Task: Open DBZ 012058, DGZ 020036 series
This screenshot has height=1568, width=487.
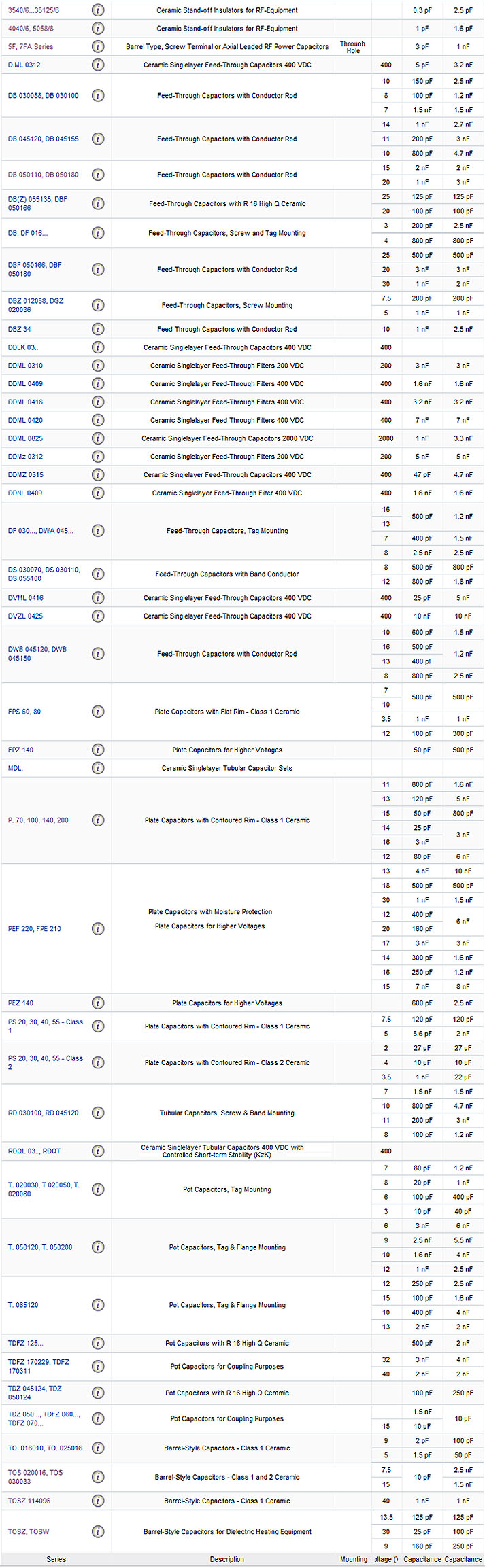Action: pos(36,305)
